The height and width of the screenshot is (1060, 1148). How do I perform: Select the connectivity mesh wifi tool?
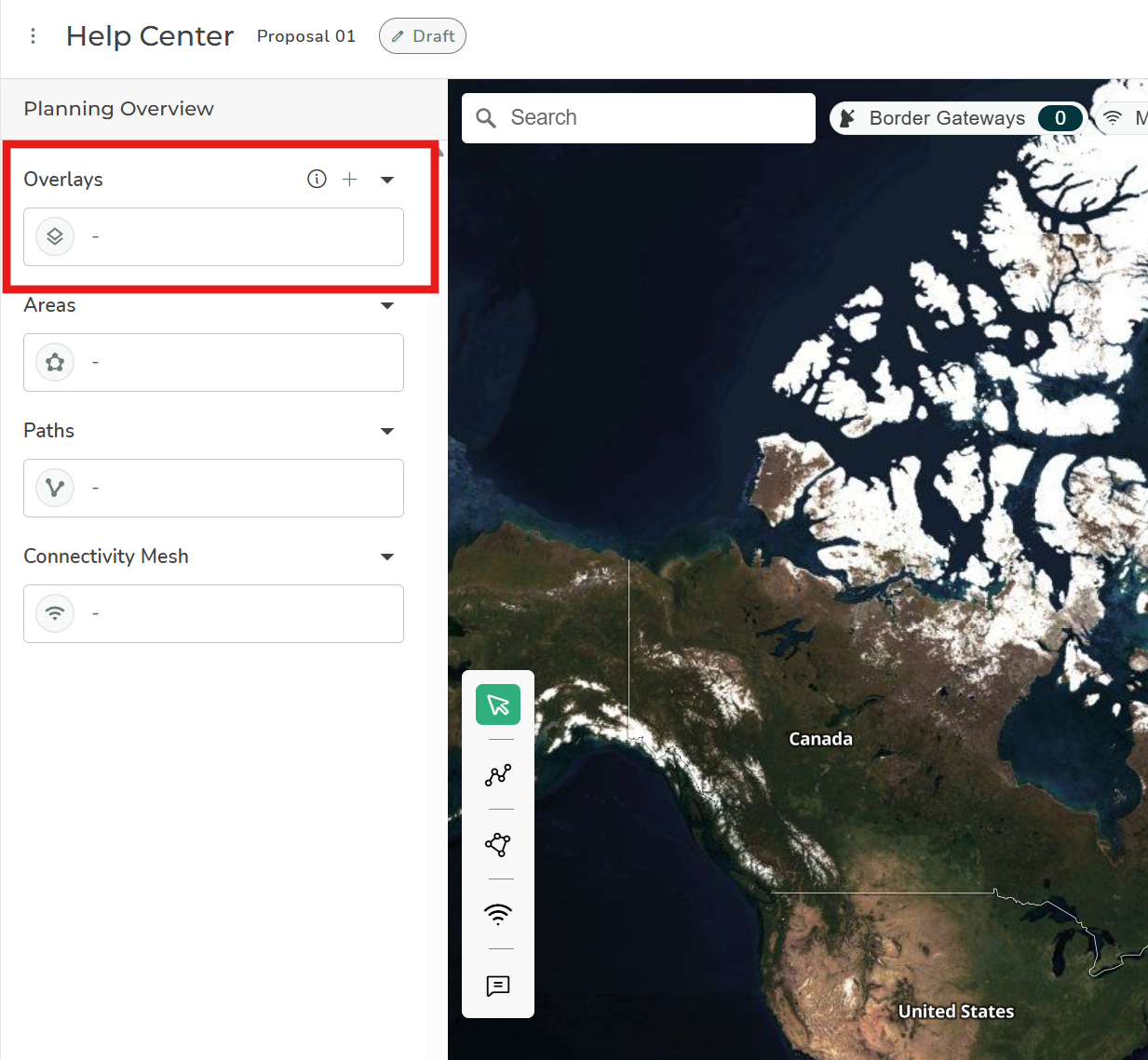[x=498, y=914]
